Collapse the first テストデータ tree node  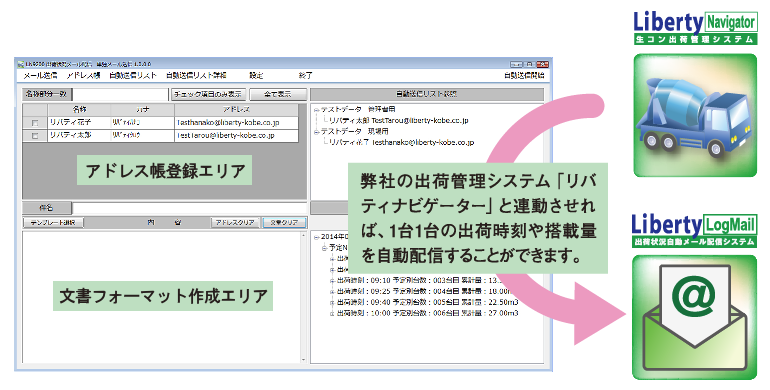point(317,110)
